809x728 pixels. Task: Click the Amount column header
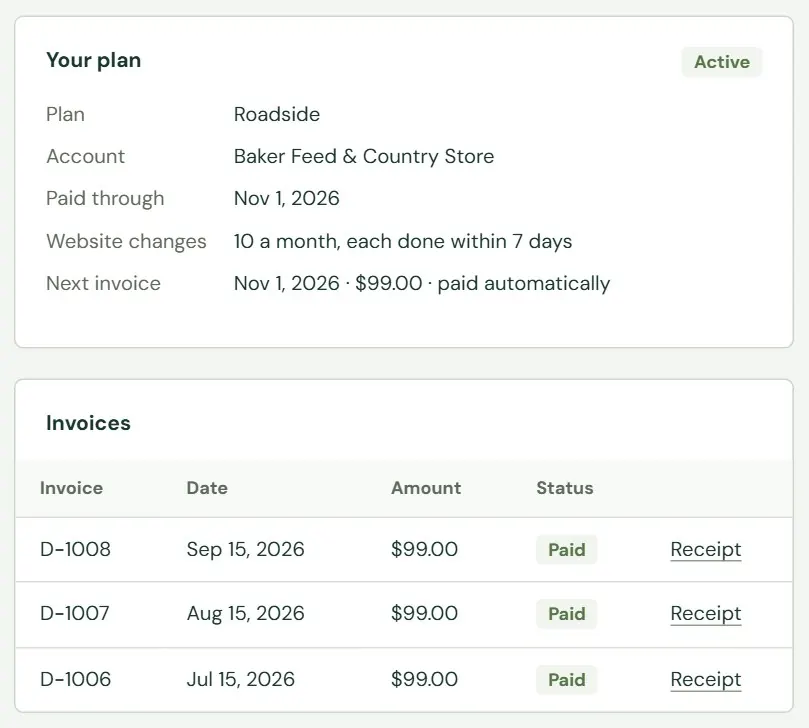[x=426, y=488]
